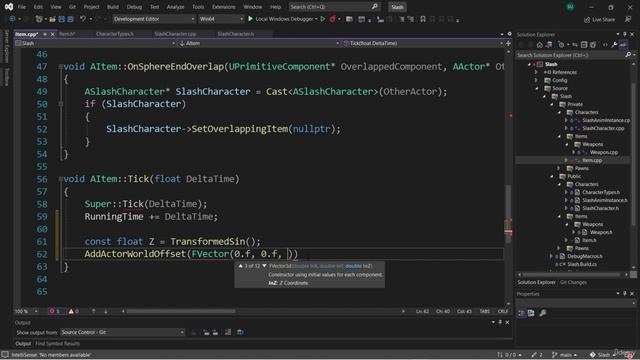The width and height of the screenshot is (640, 360).
Task: Click the main branch button in status bar
Action: tap(564, 355)
